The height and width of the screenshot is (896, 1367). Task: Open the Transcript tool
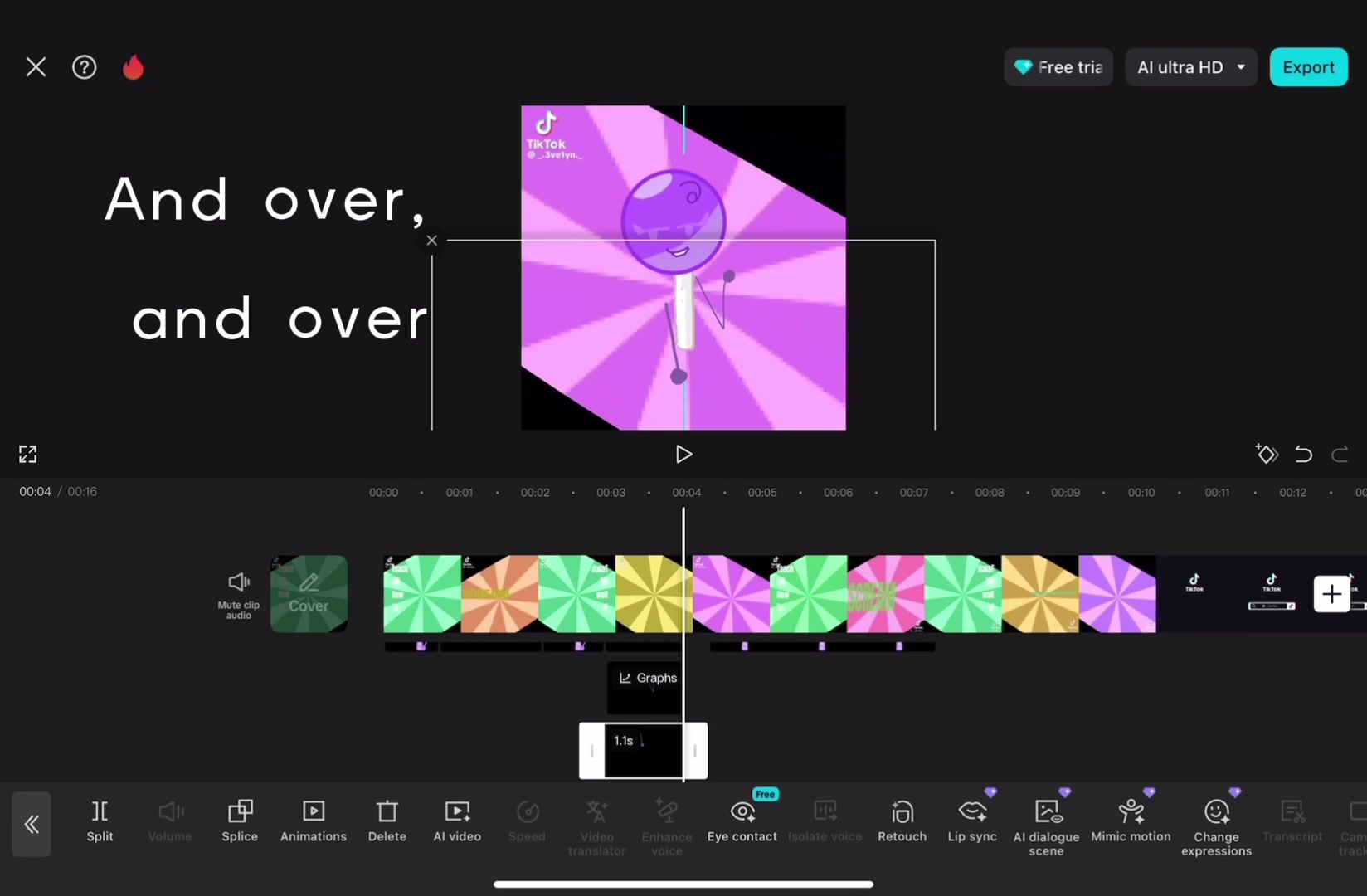[x=1292, y=821]
